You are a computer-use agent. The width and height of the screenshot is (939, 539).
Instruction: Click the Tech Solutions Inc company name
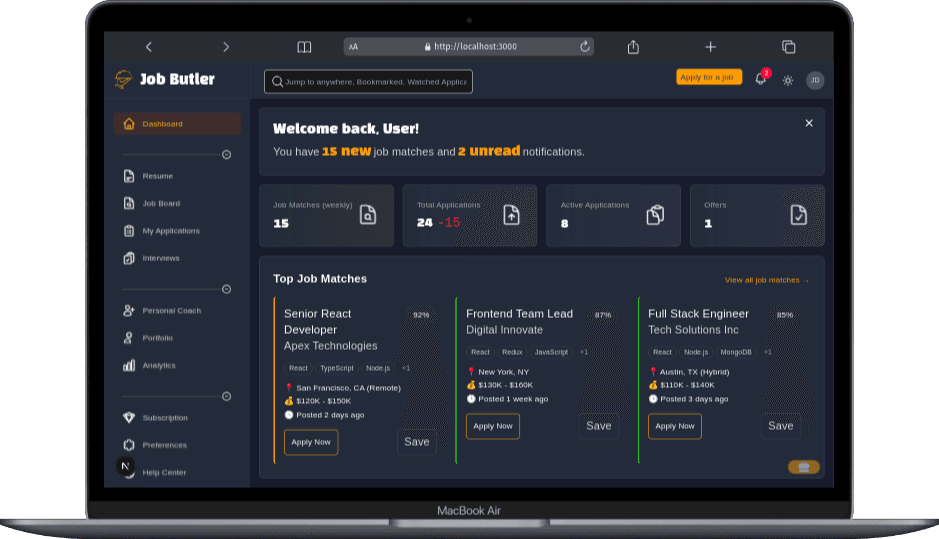[x=693, y=330]
